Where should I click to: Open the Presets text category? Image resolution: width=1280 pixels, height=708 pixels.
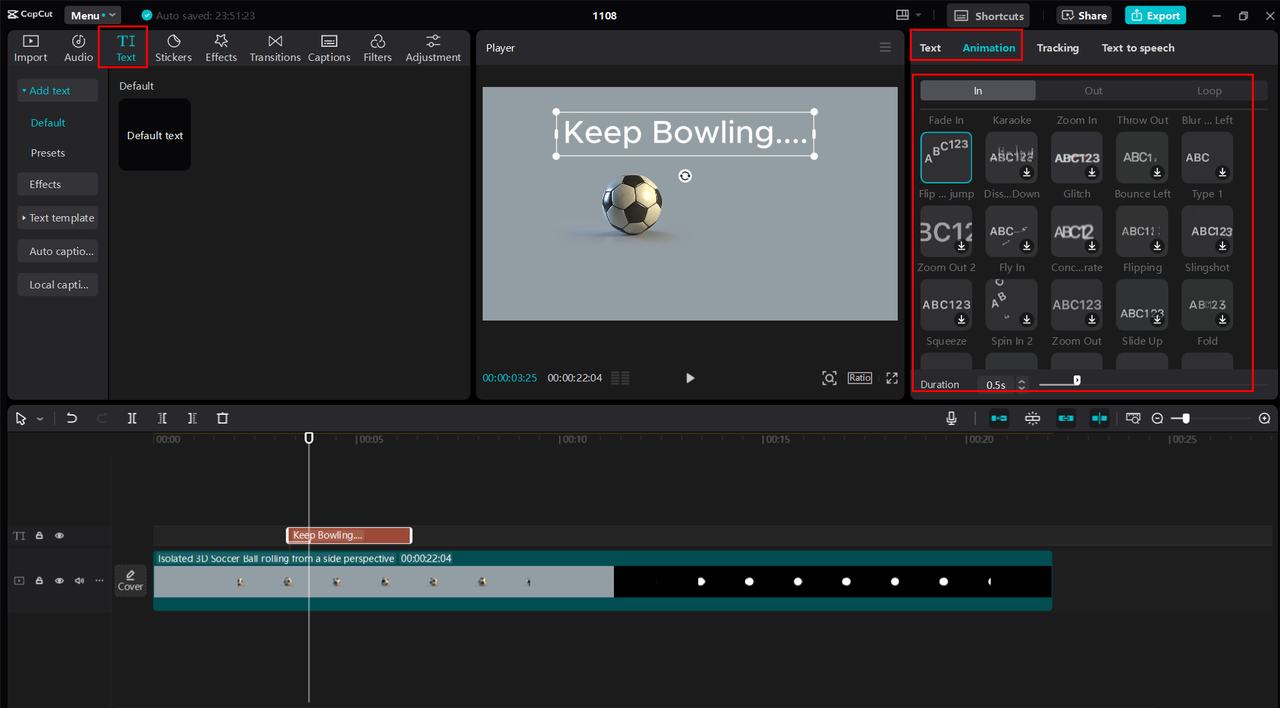tap(48, 153)
